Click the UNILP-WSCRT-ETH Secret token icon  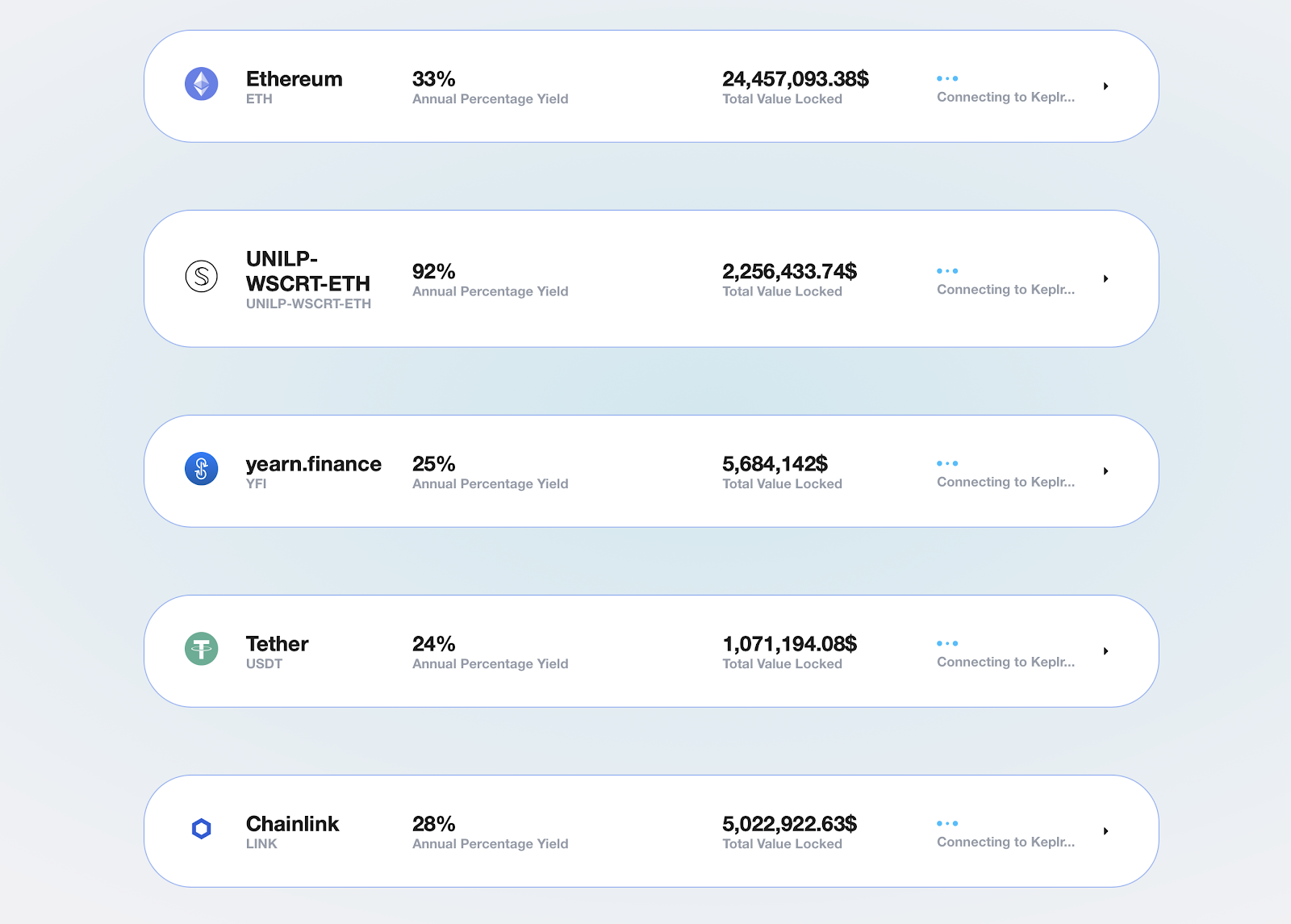(x=202, y=276)
